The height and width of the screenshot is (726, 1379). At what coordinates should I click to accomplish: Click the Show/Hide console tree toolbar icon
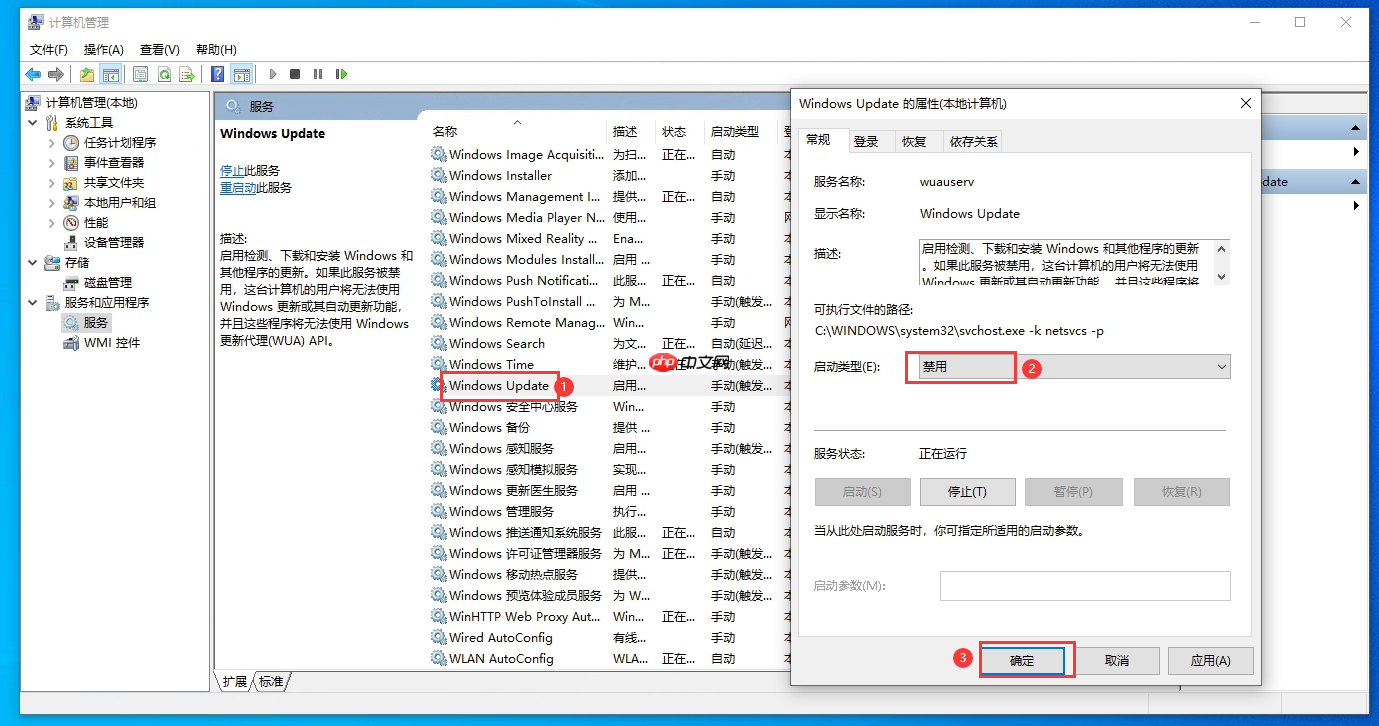point(110,74)
